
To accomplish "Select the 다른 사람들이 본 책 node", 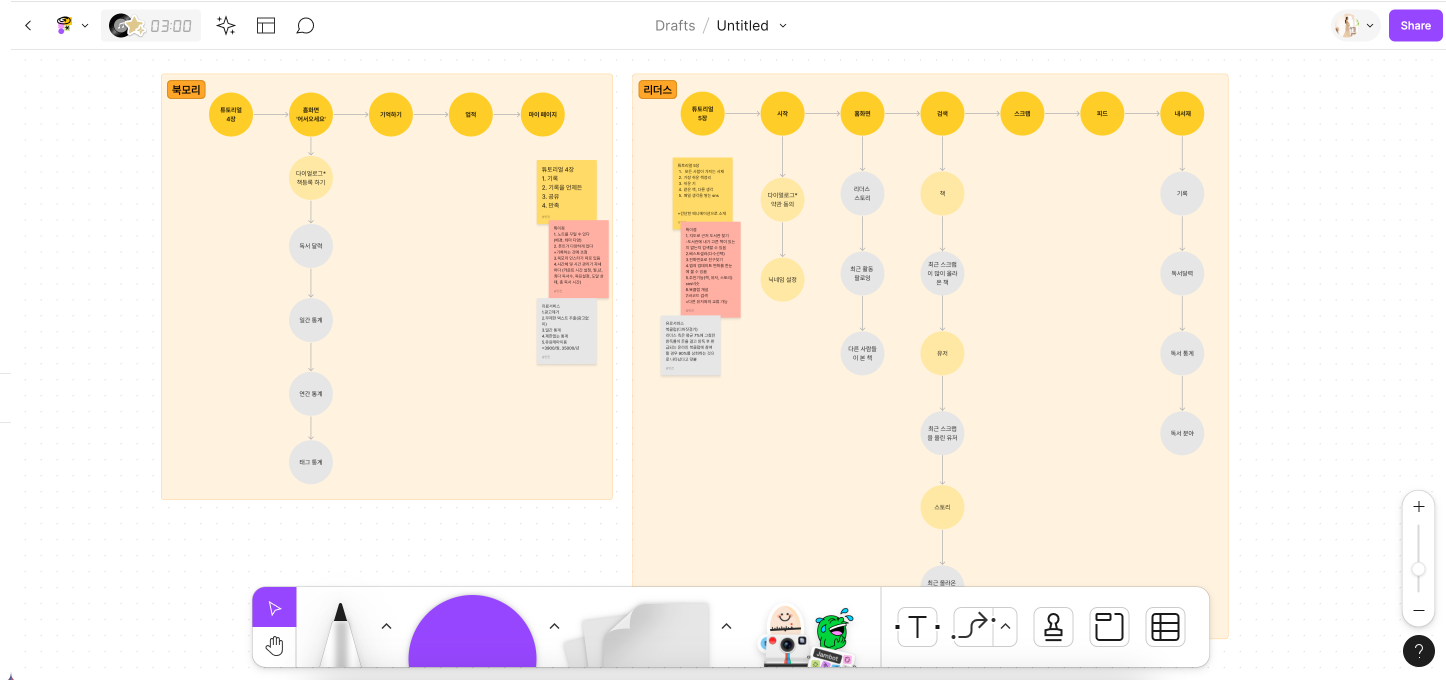I will click(x=862, y=353).
